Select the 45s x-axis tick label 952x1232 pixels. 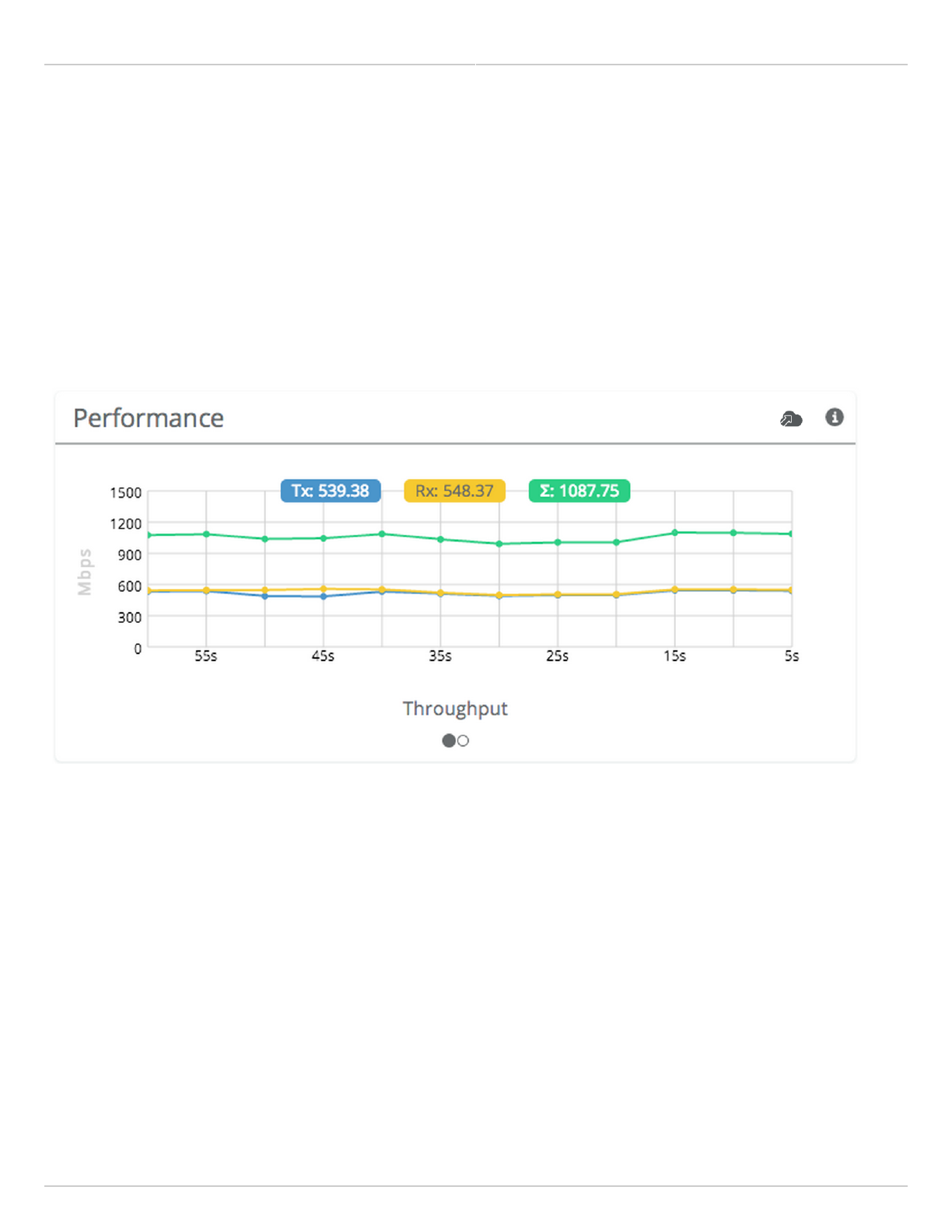(x=323, y=656)
